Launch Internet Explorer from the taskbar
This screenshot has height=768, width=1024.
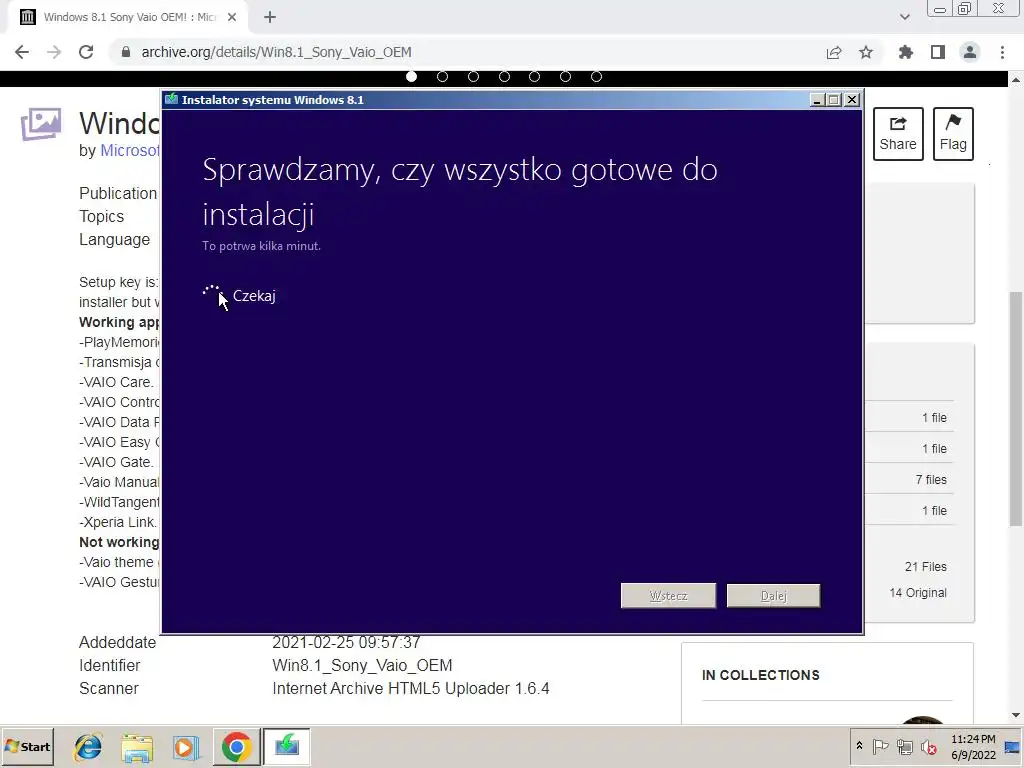click(88, 746)
